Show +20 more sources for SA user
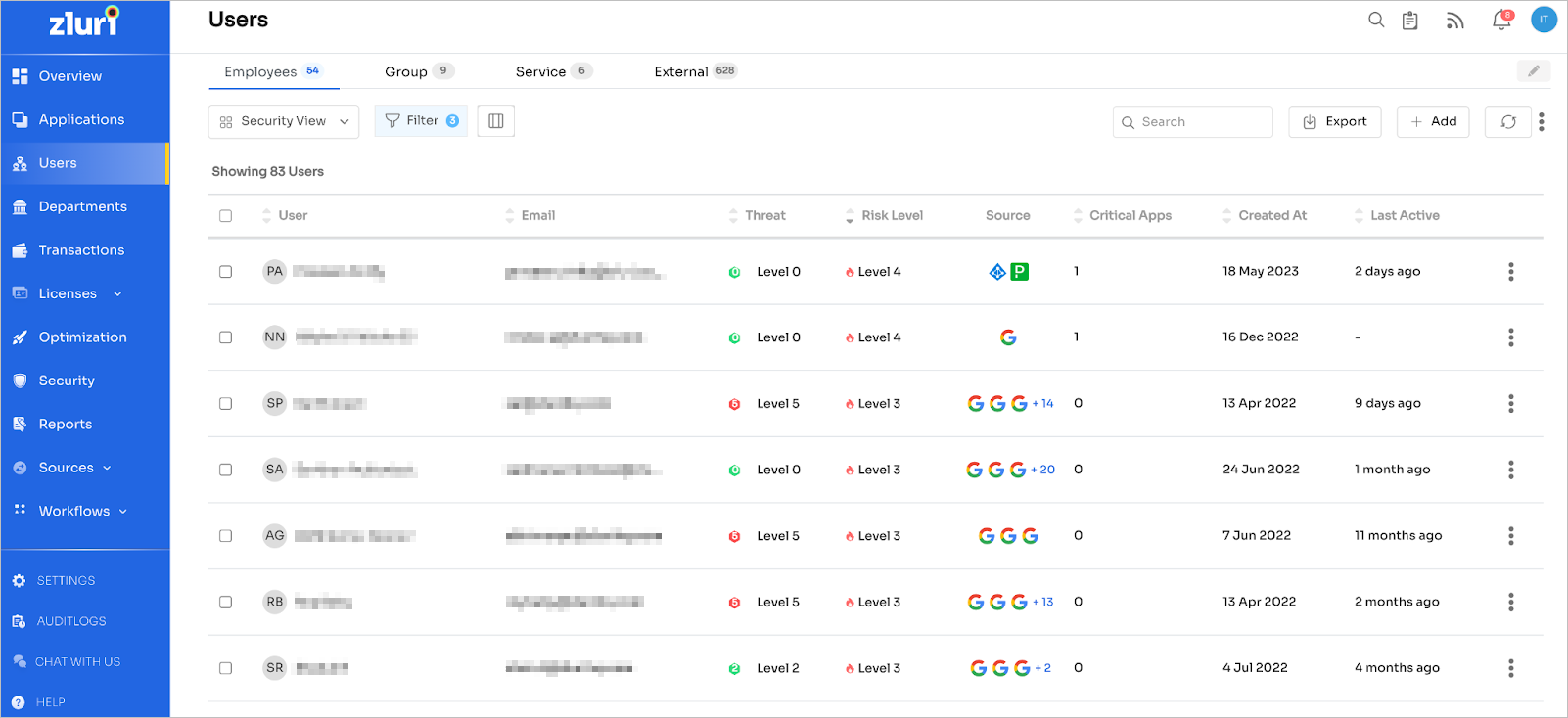The height and width of the screenshot is (718, 1568). click(1043, 470)
